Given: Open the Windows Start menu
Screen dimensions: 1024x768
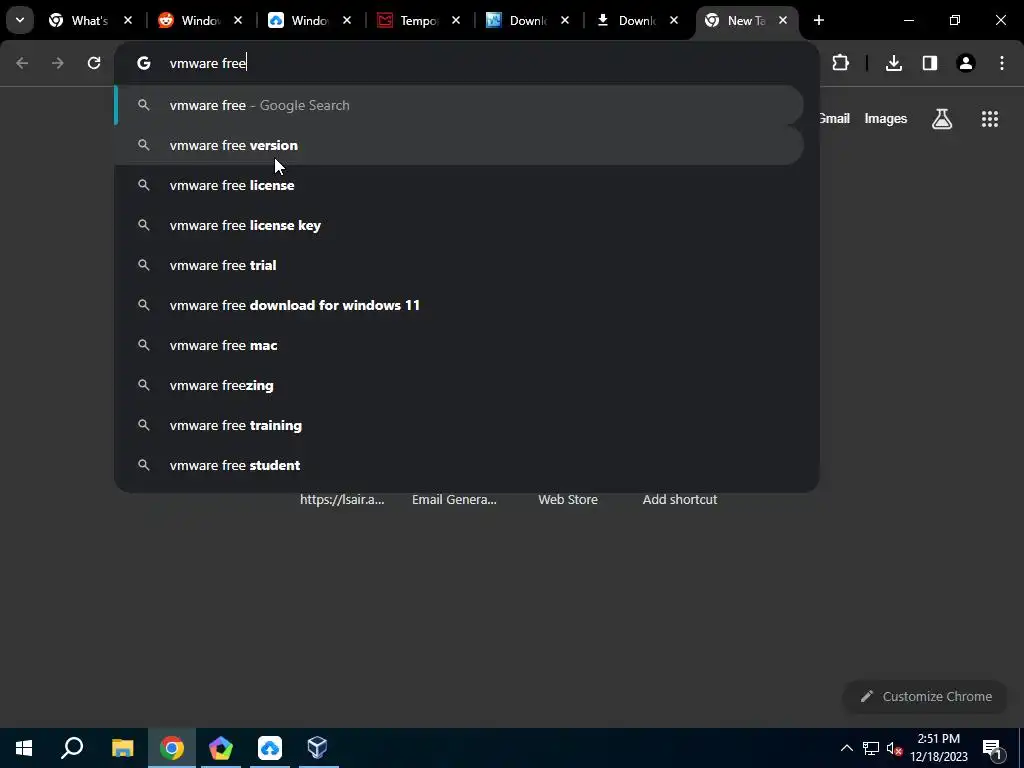Looking at the screenshot, I should tap(24, 748).
